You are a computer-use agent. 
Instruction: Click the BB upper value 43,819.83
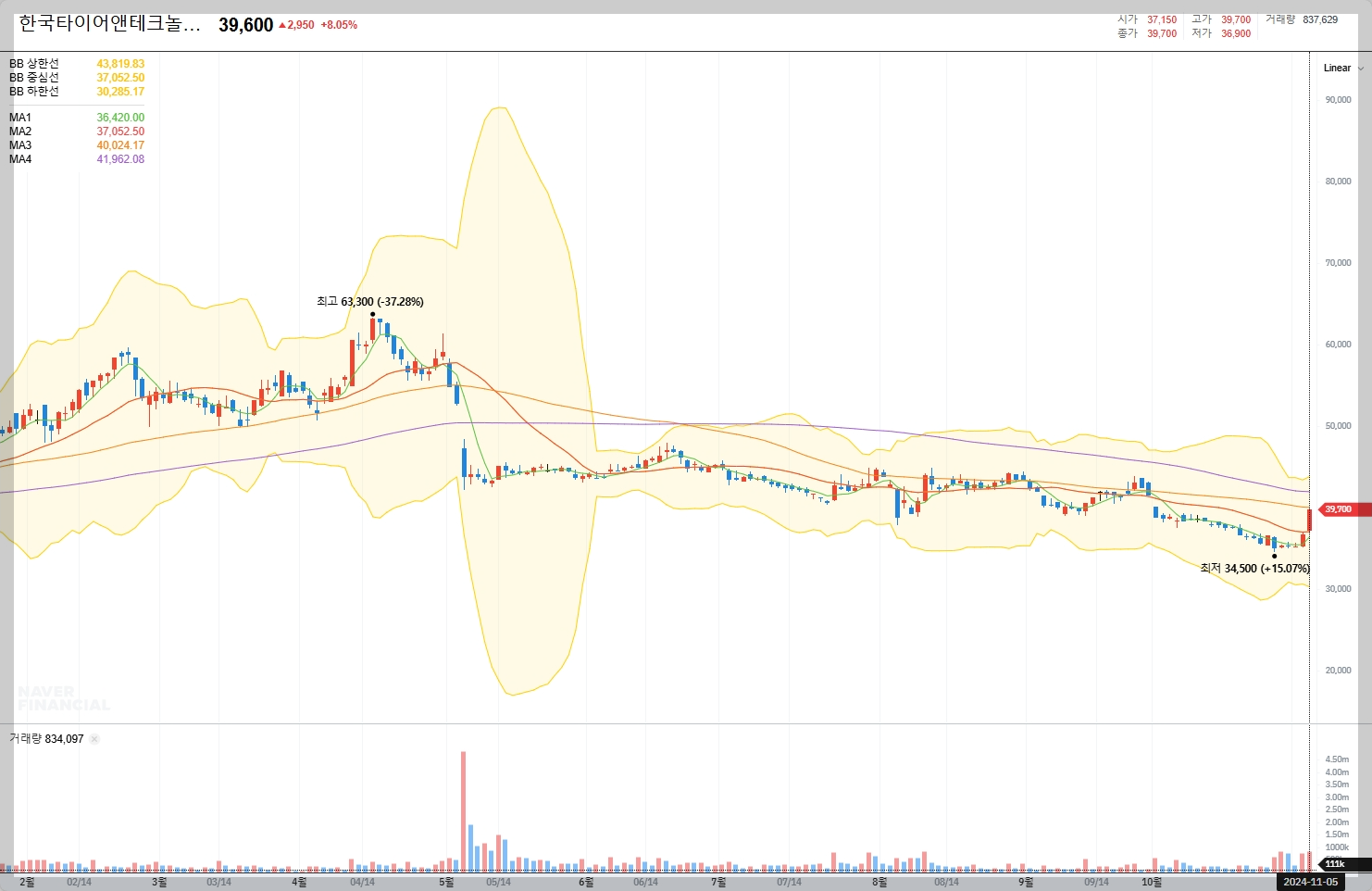tap(120, 64)
